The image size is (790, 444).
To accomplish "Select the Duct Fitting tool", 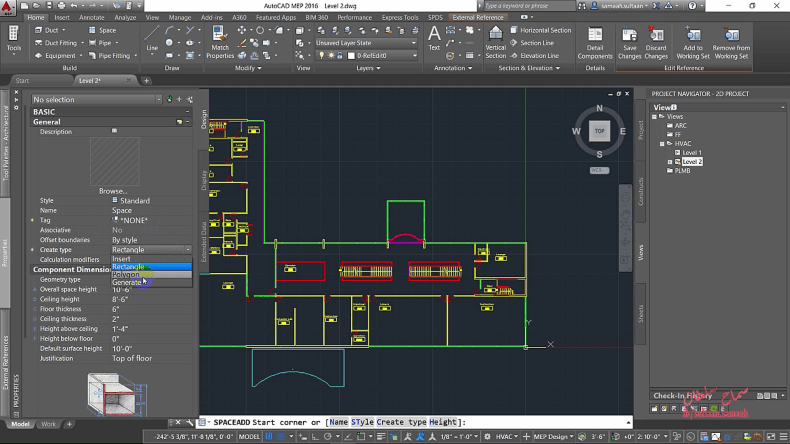I will click(56, 43).
